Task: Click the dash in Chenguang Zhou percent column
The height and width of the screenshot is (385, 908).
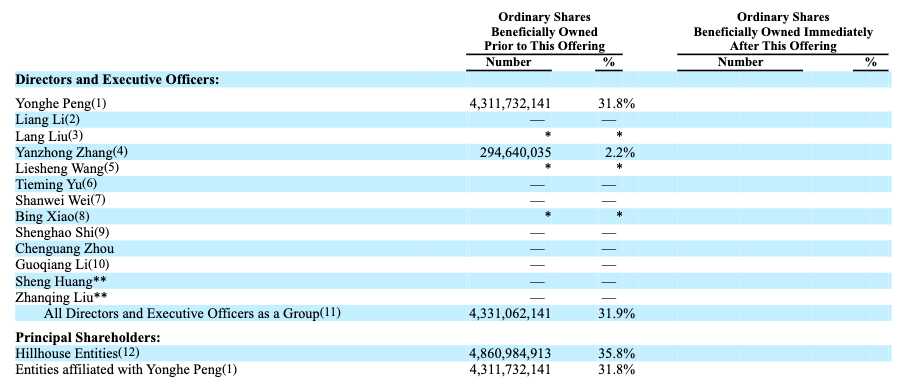Action: pyautogui.click(x=609, y=250)
